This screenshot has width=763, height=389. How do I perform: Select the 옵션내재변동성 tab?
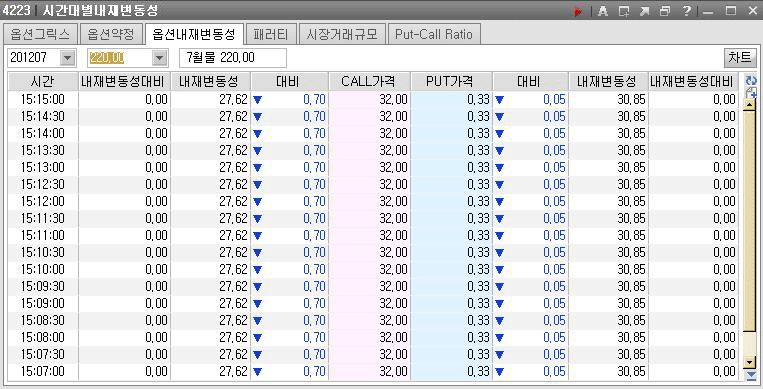point(194,34)
